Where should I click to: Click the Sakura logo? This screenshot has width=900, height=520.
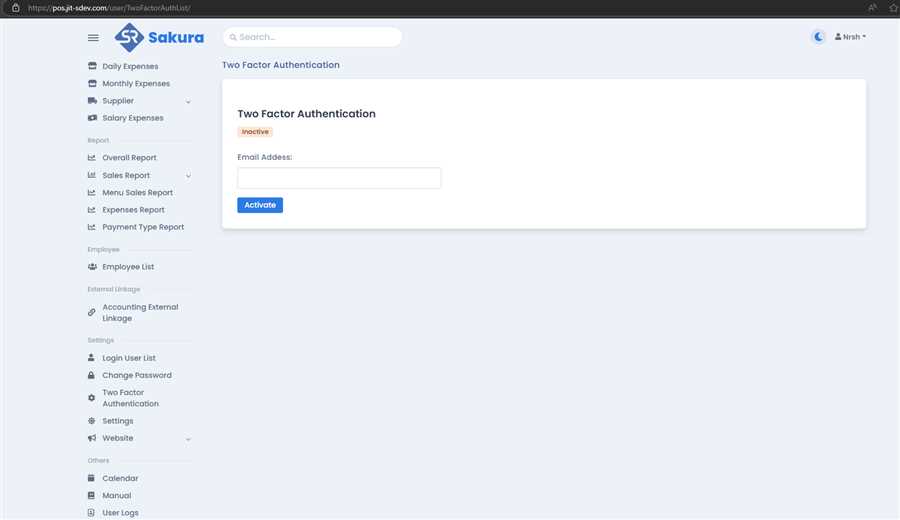pos(159,38)
